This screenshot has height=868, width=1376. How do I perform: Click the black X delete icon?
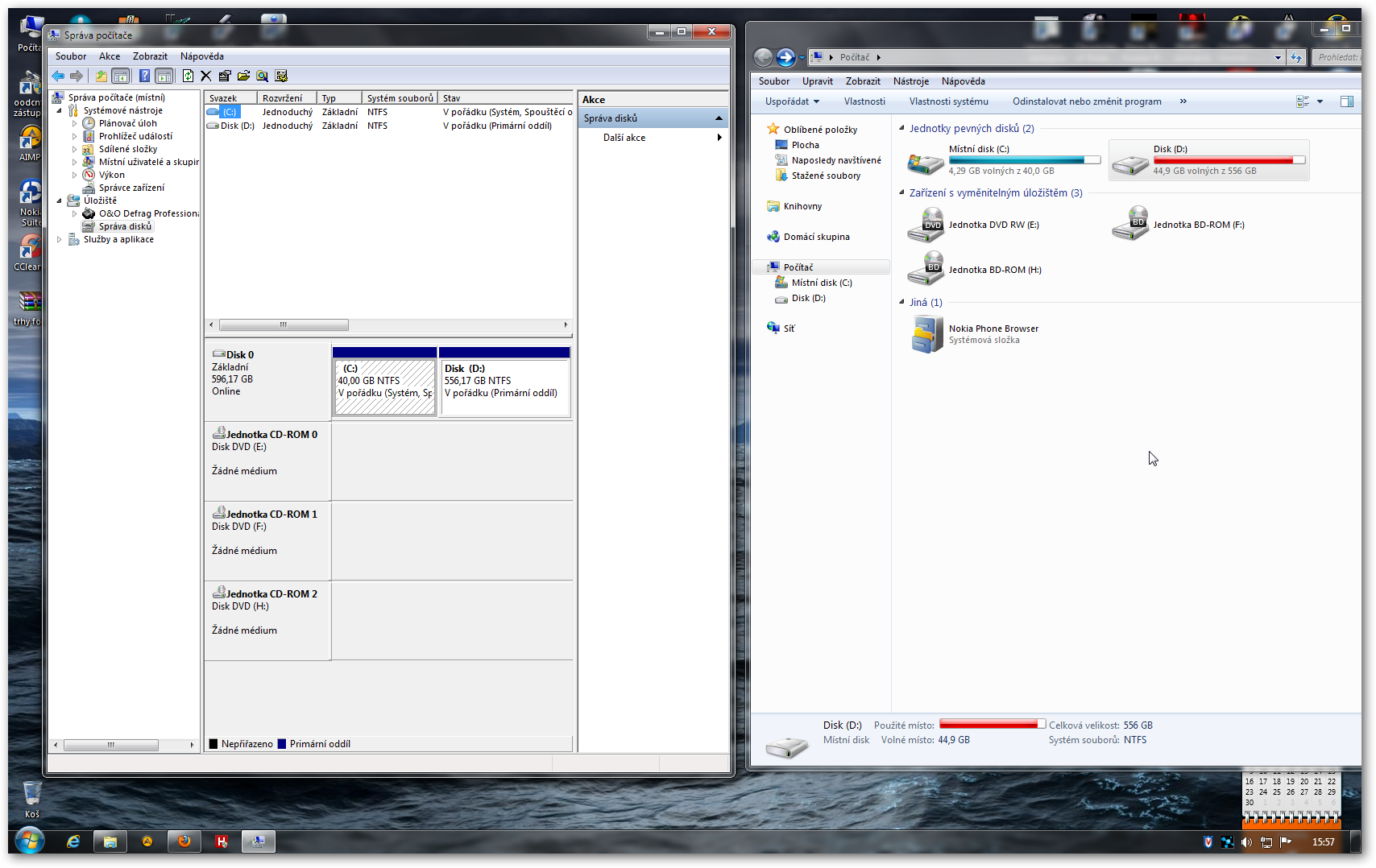click(x=206, y=76)
